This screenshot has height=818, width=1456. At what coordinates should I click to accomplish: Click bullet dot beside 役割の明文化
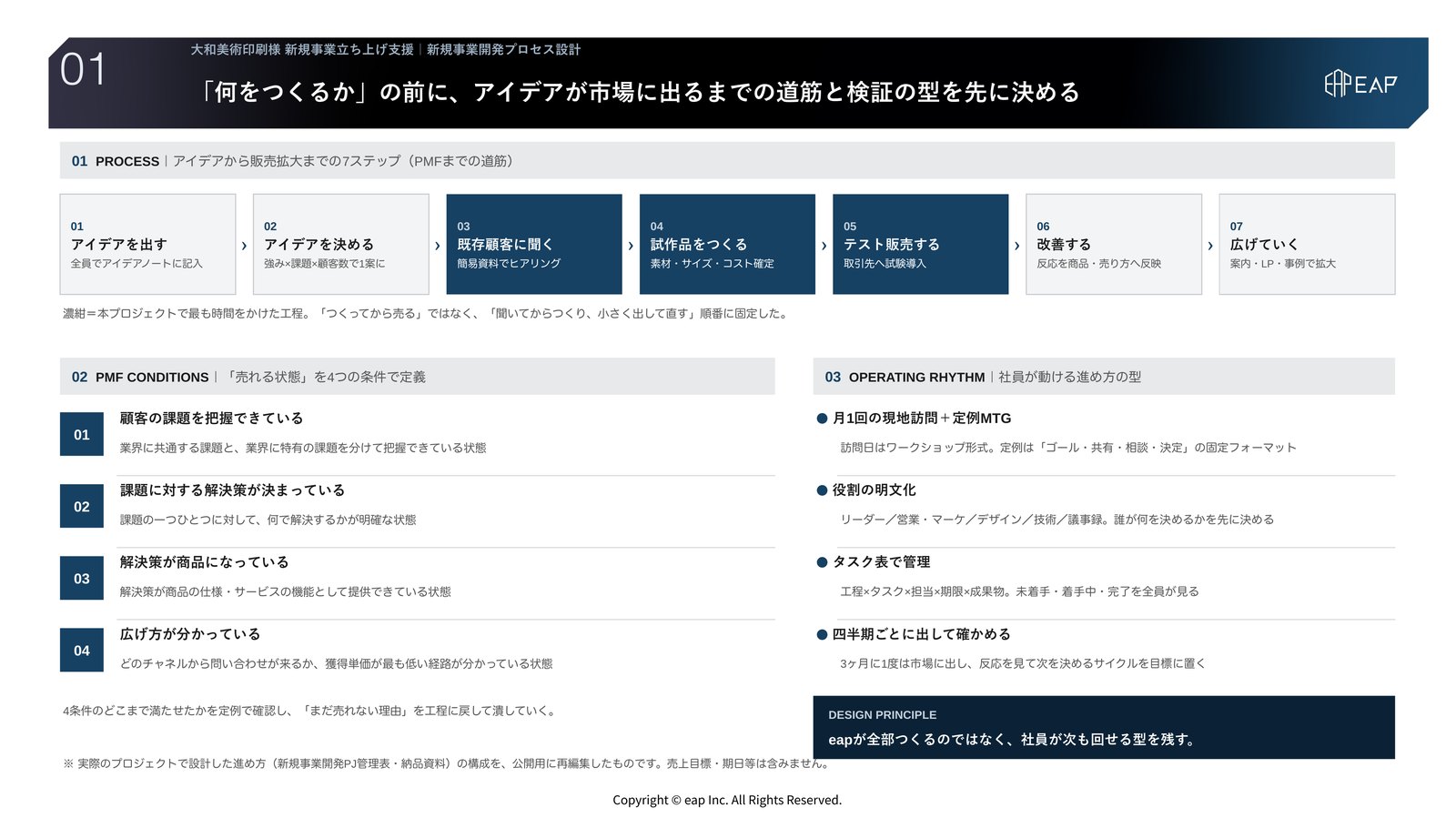coord(822,490)
